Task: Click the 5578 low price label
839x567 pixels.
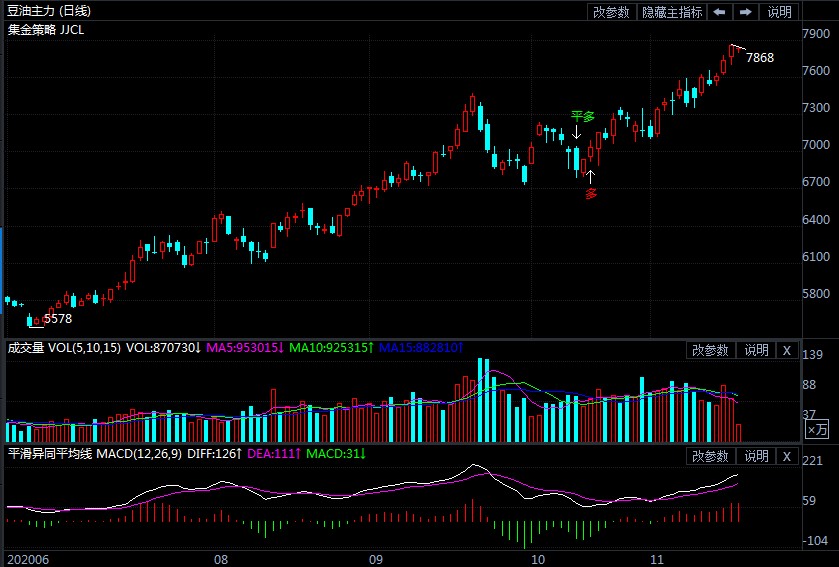Action: [57, 319]
